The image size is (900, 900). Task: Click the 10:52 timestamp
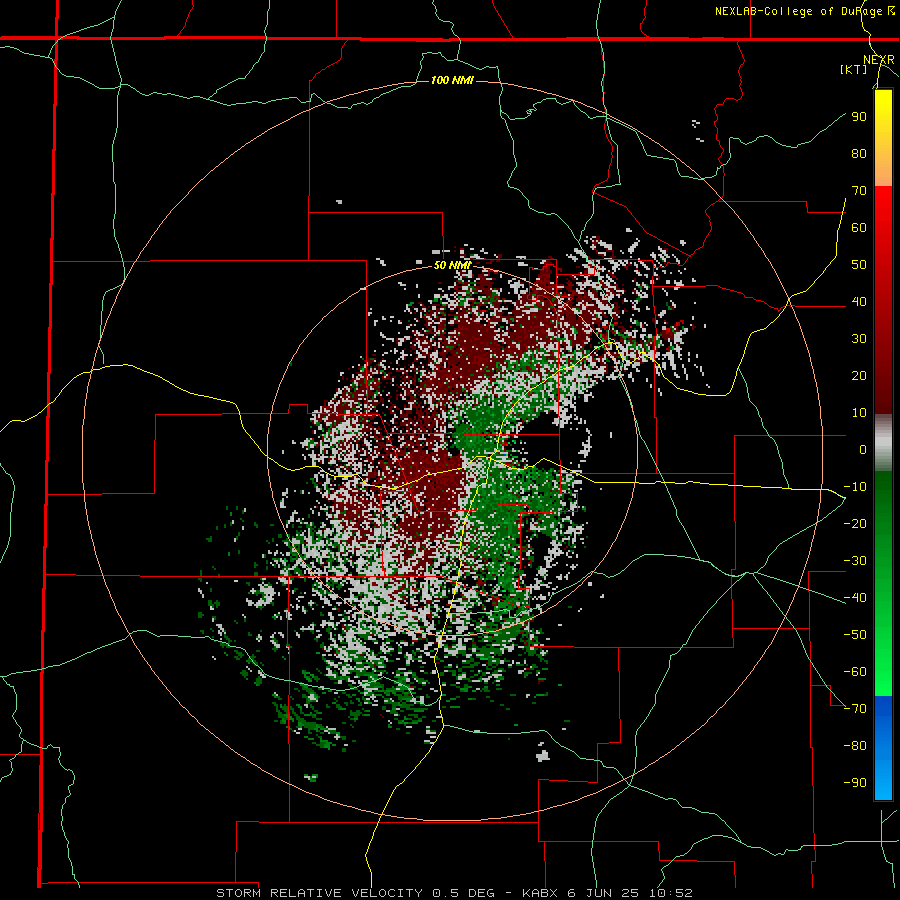click(x=671, y=893)
